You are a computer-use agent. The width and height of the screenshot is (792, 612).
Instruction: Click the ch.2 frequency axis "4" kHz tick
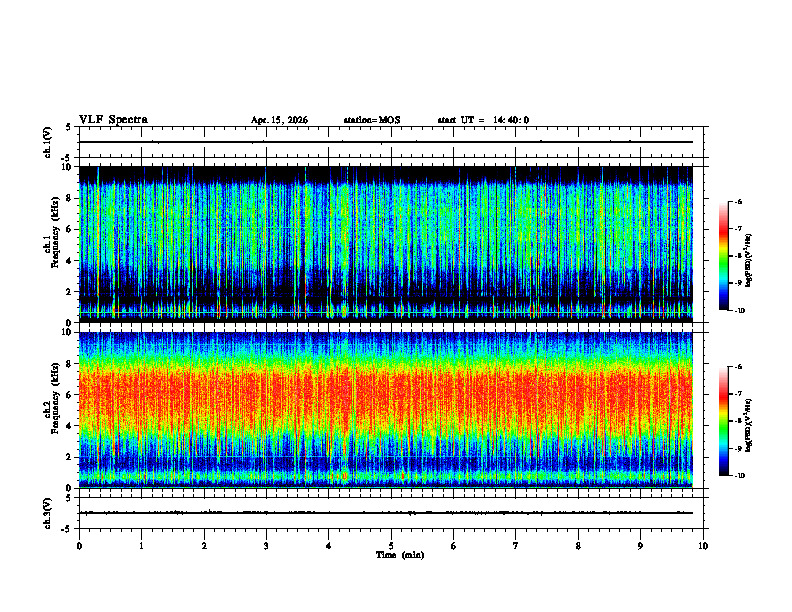click(x=69, y=426)
